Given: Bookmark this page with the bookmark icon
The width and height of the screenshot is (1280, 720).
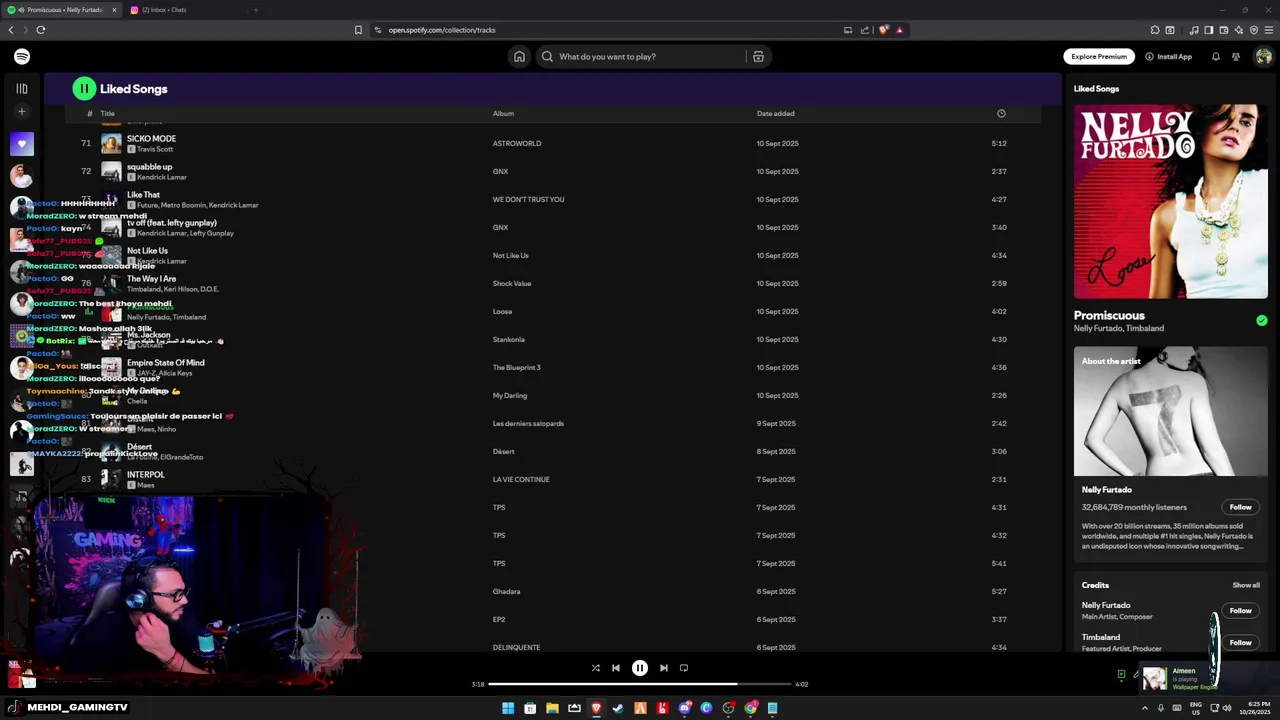Looking at the screenshot, I should click(358, 30).
